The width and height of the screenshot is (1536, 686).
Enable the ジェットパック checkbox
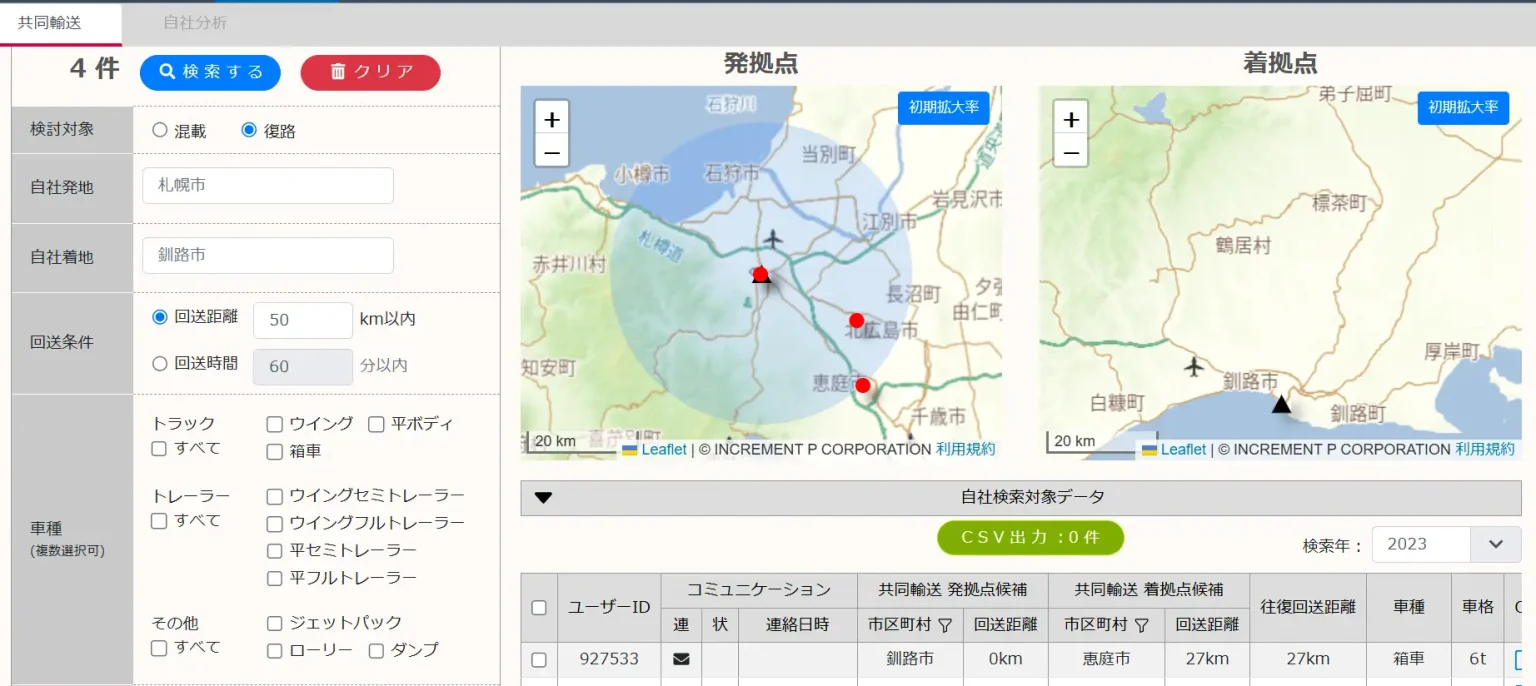click(x=275, y=623)
